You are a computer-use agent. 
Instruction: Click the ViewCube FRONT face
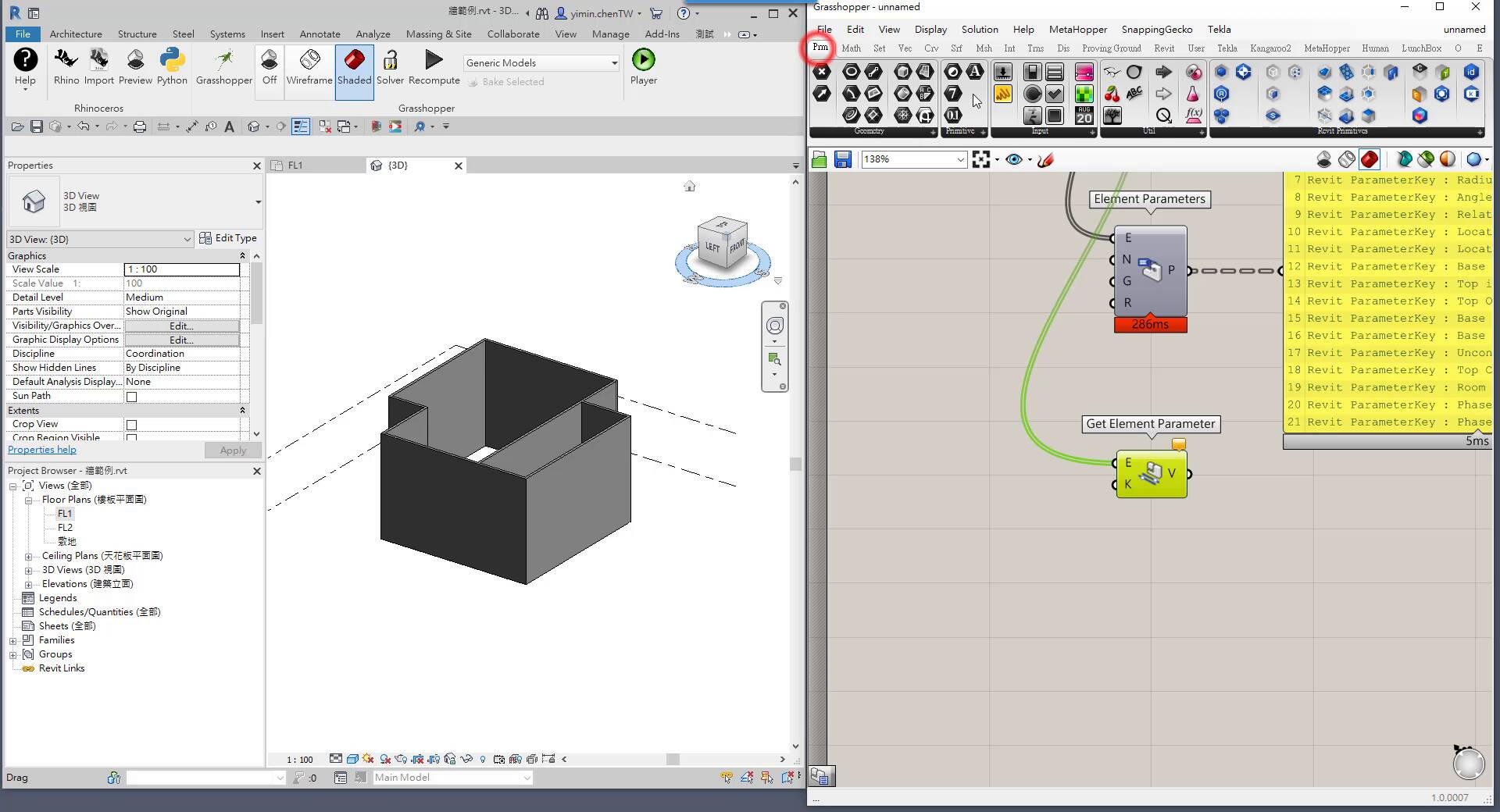point(737,247)
